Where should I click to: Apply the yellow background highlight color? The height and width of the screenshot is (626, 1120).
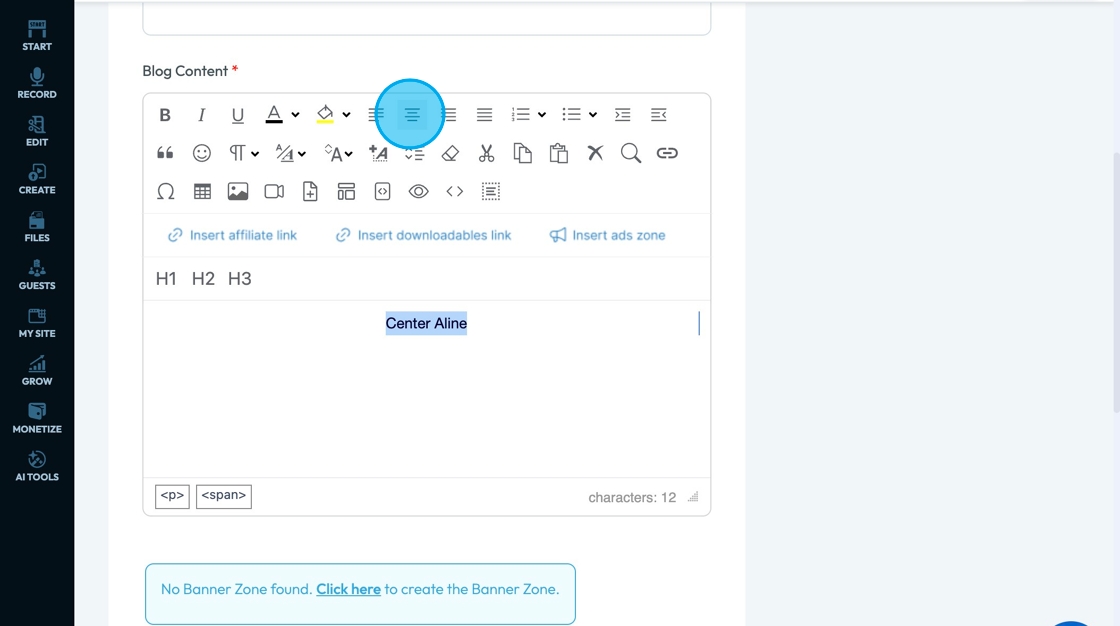(325, 115)
